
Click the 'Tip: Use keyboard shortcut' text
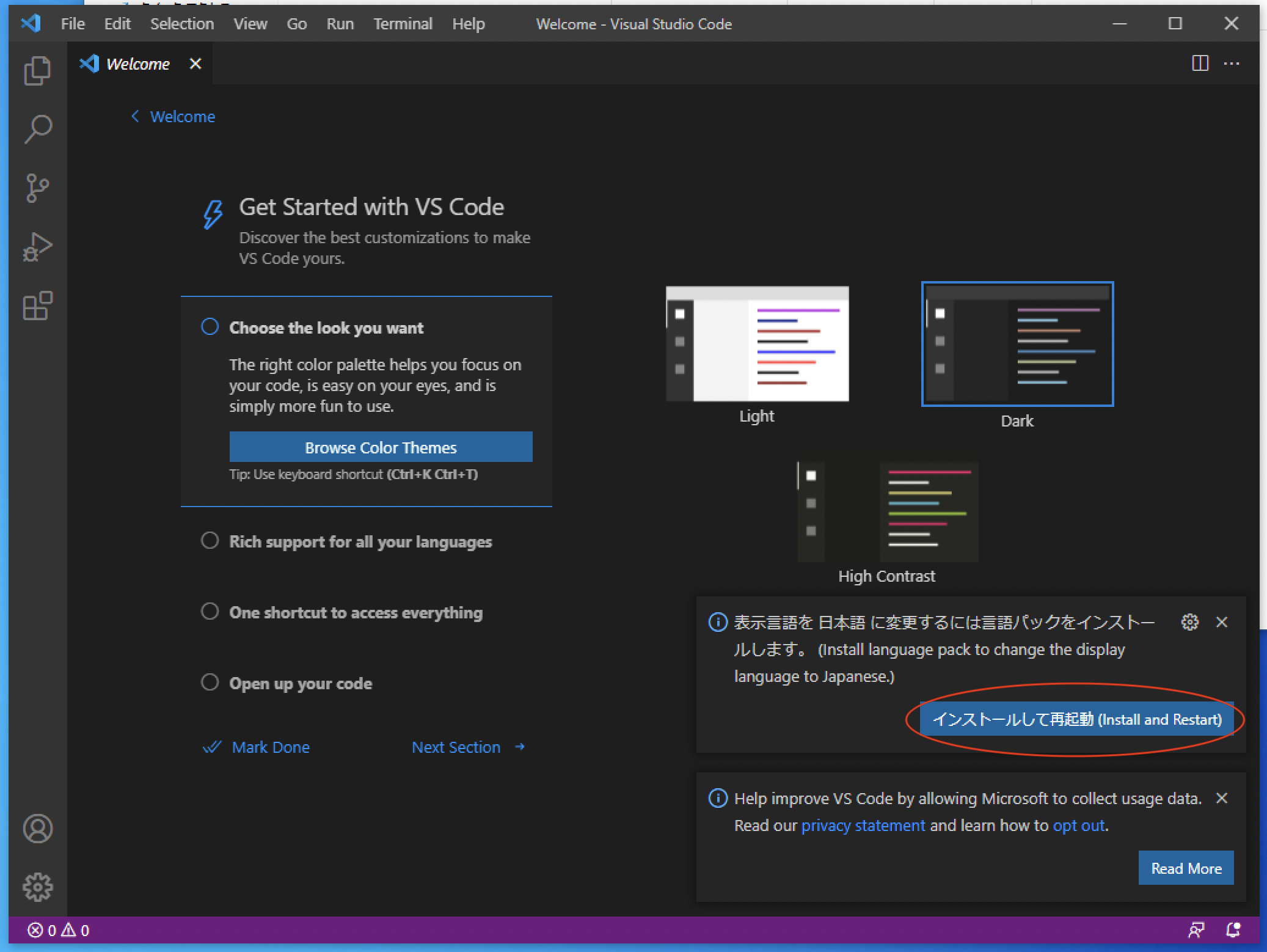(x=354, y=474)
